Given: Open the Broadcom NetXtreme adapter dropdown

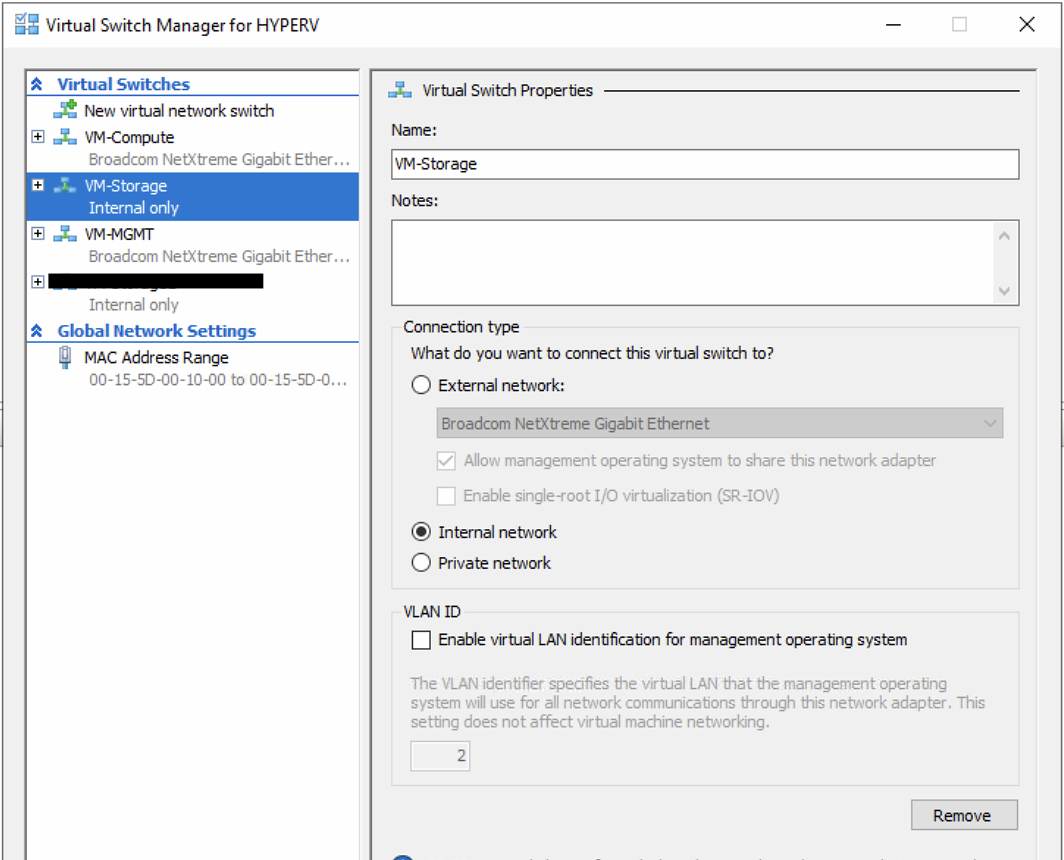Looking at the screenshot, I should (720, 423).
